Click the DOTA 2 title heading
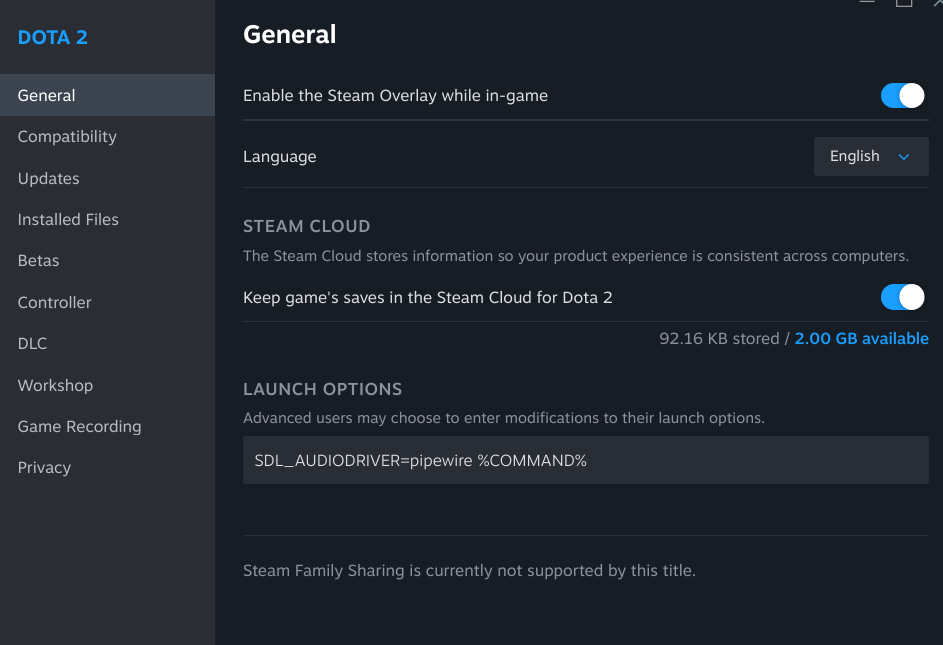Viewport: 943px width, 645px height. (53, 37)
